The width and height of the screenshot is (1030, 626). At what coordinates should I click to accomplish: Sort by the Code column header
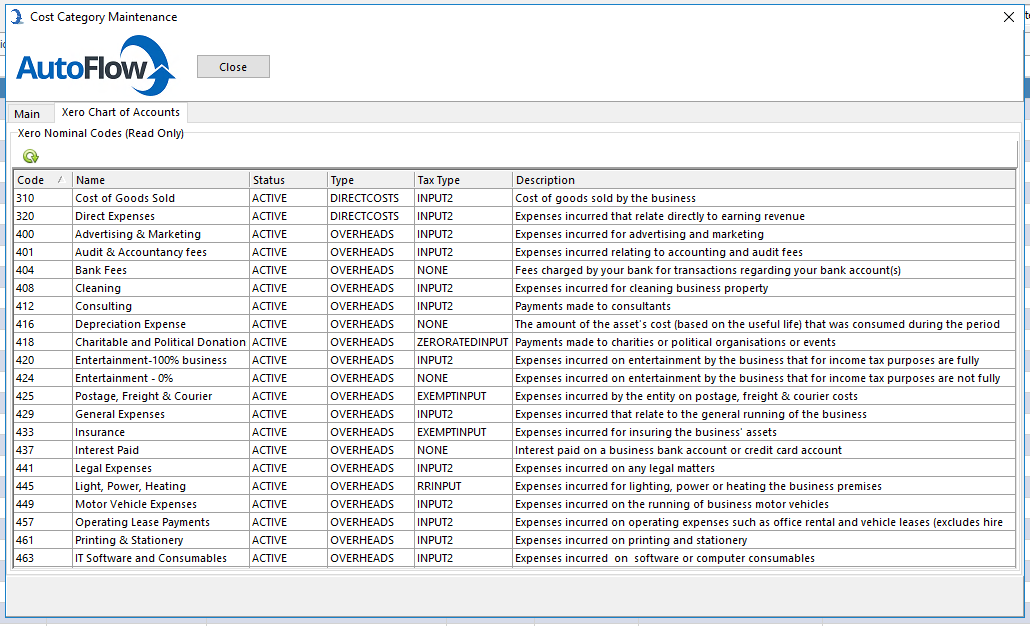pyautogui.click(x=43, y=180)
